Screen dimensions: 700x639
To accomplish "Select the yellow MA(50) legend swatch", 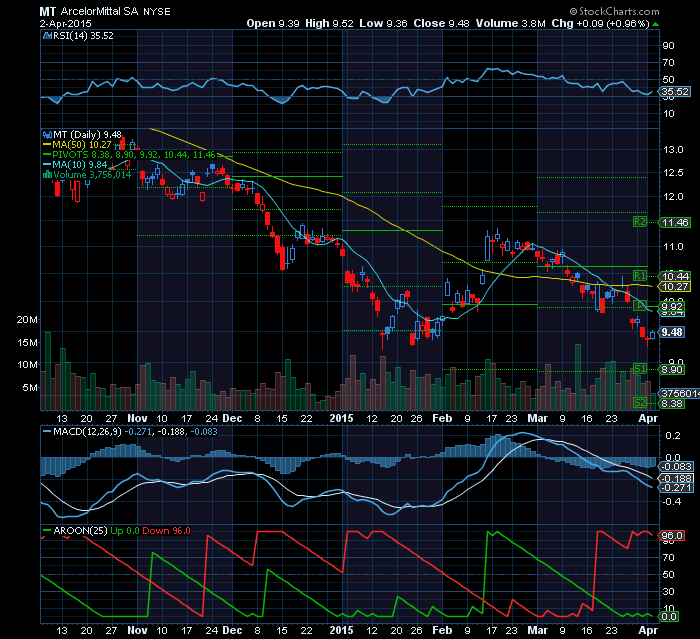I will click(x=47, y=145).
